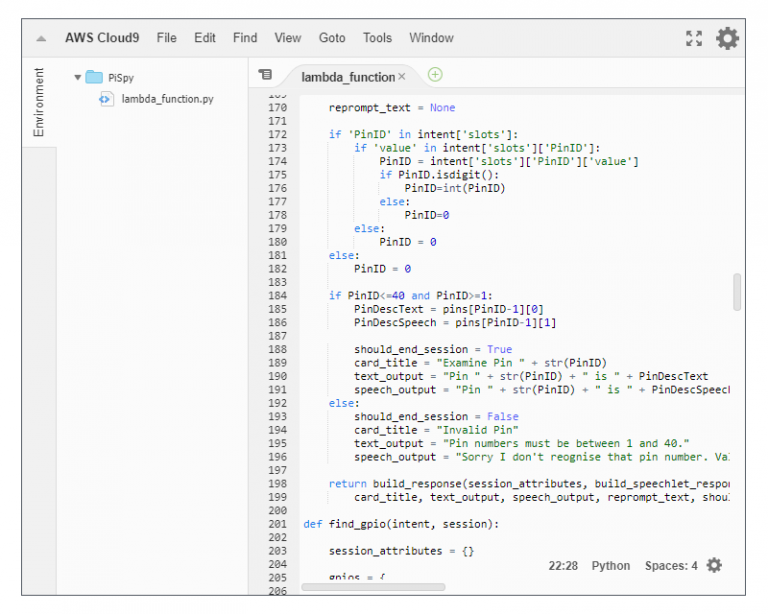The width and height of the screenshot is (768, 614).
Task: Click the collapse menu bar arrow icon
Action: tap(41, 38)
